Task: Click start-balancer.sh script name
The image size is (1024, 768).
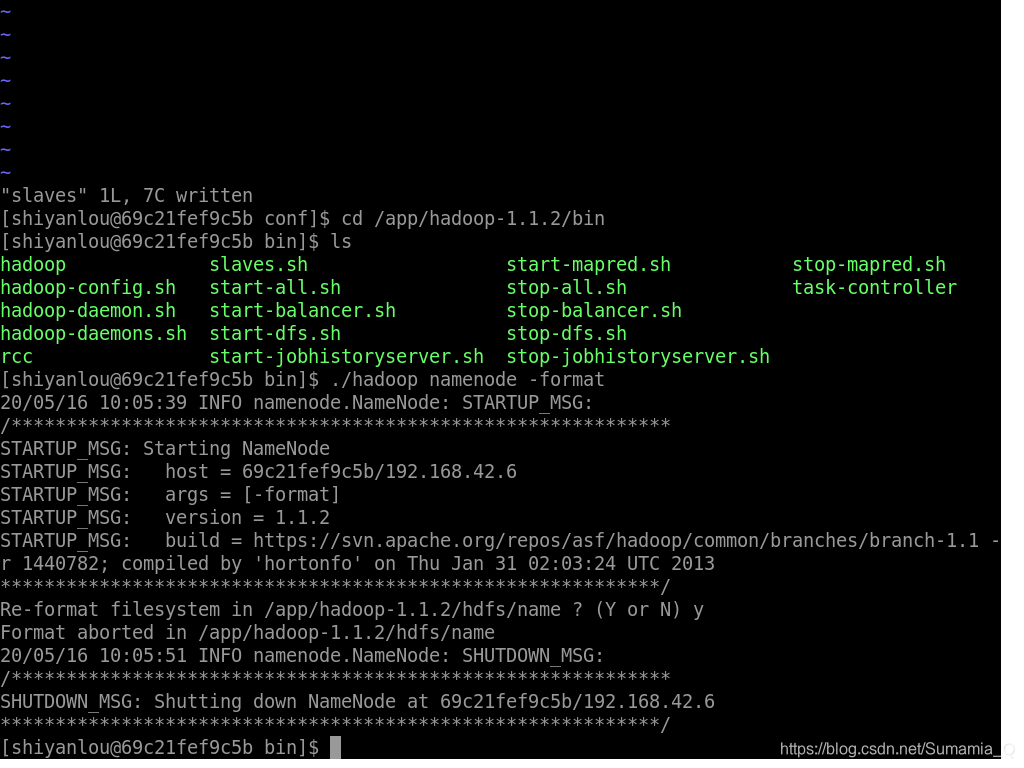Action: tap(302, 311)
